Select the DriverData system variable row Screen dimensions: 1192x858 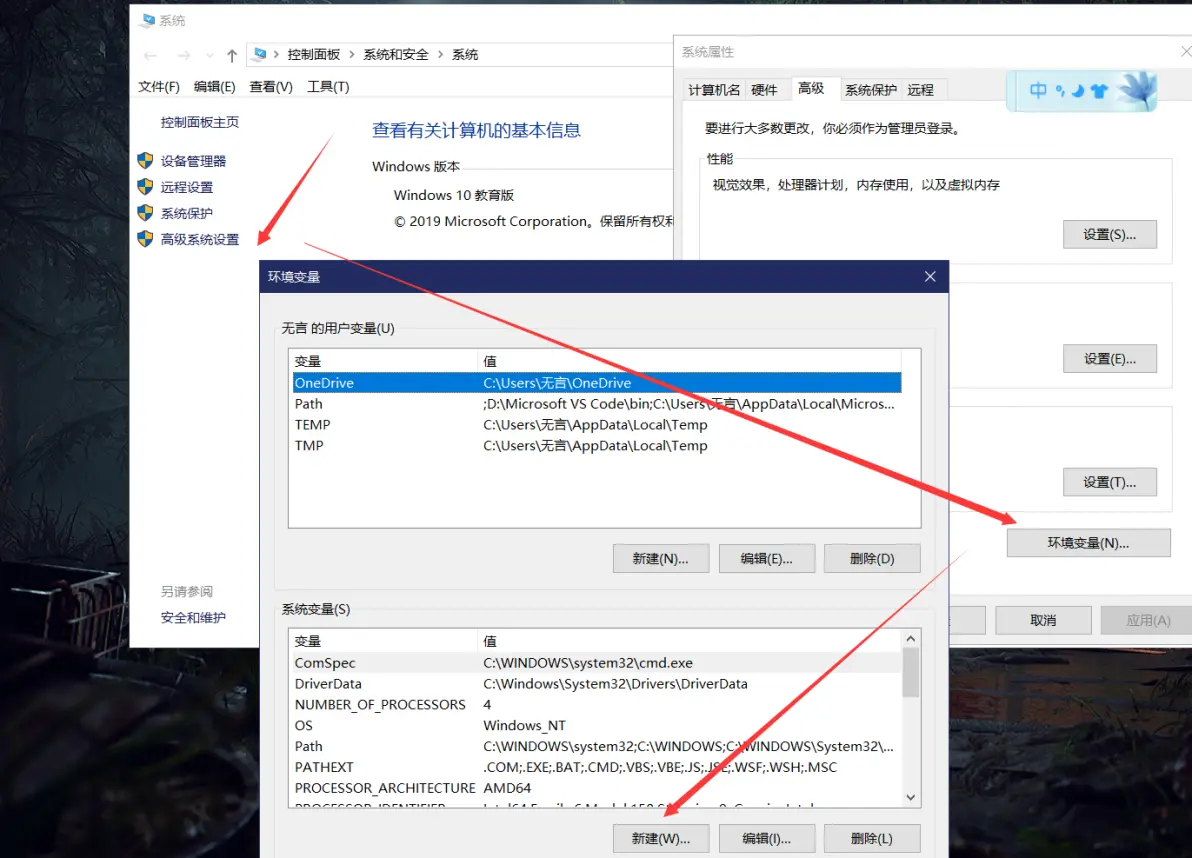(597, 684)
